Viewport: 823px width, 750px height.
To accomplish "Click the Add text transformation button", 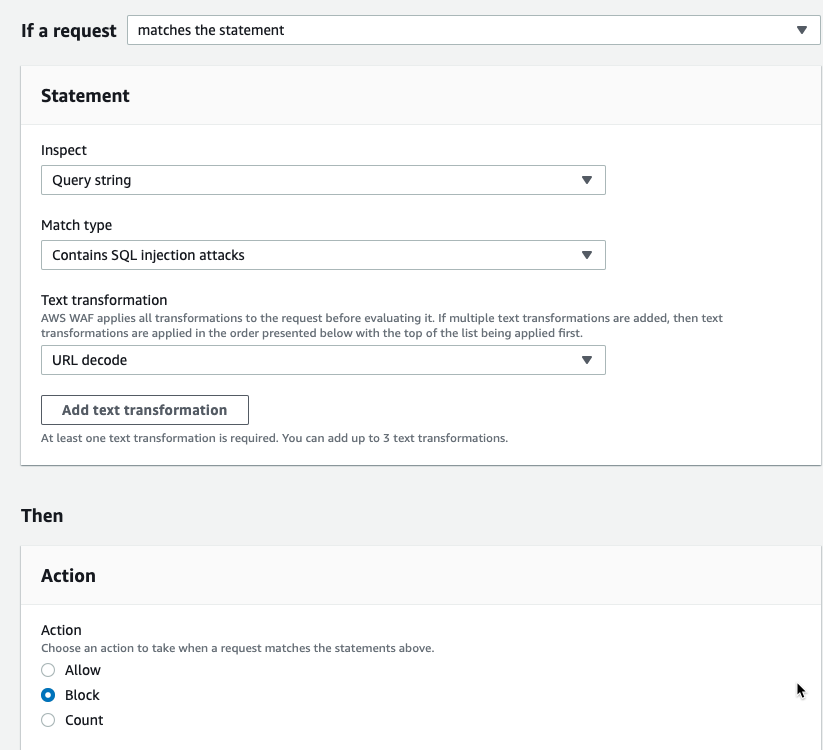I will tap(145, 410).
